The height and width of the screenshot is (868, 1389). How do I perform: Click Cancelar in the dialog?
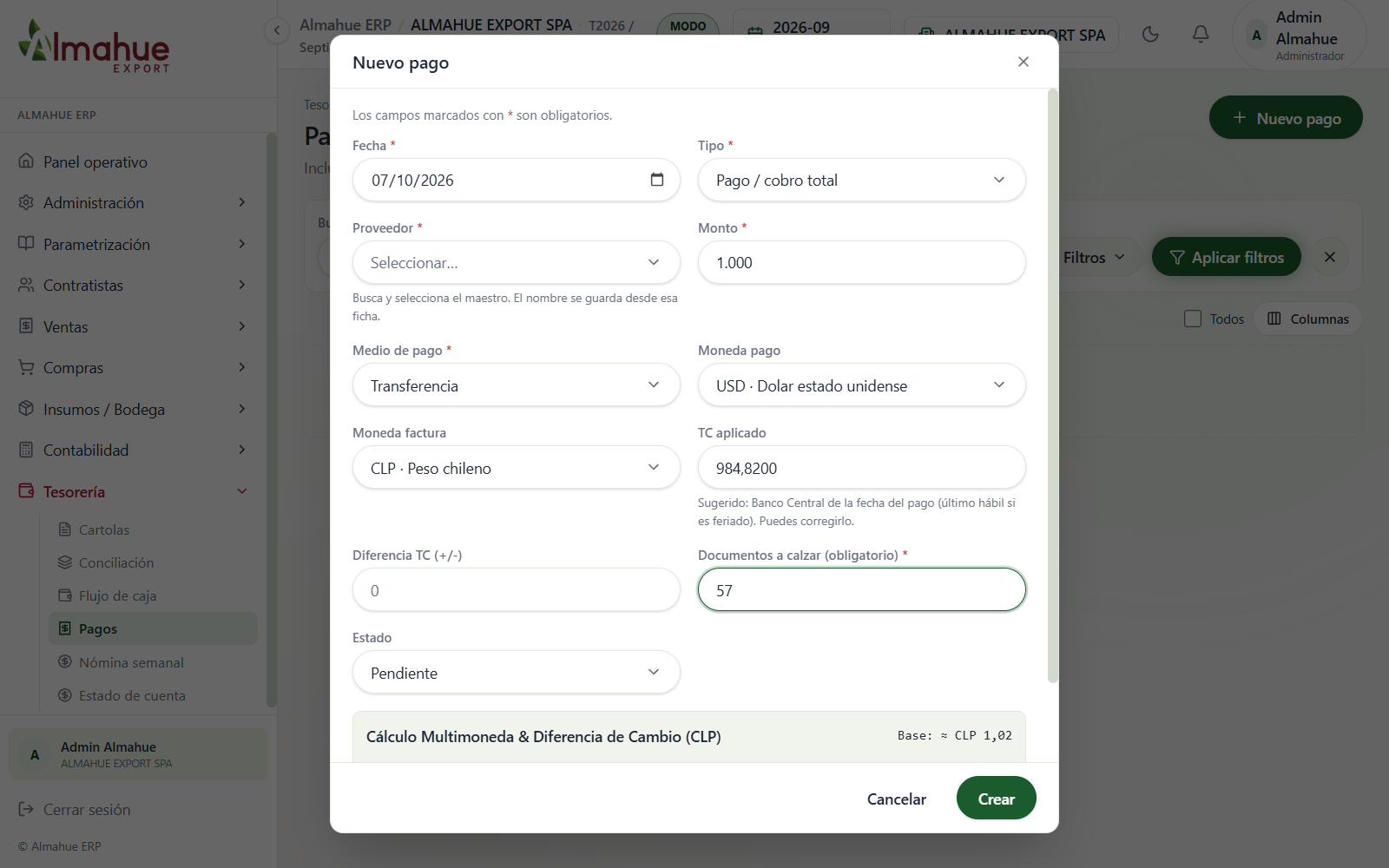click(x=897, y=799)
